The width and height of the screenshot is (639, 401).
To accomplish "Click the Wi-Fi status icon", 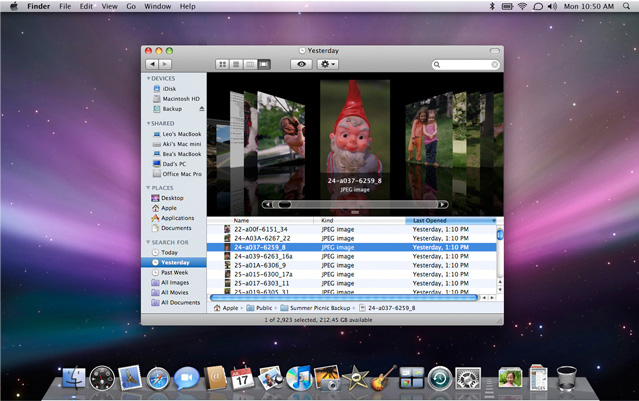I will point(522,6).
